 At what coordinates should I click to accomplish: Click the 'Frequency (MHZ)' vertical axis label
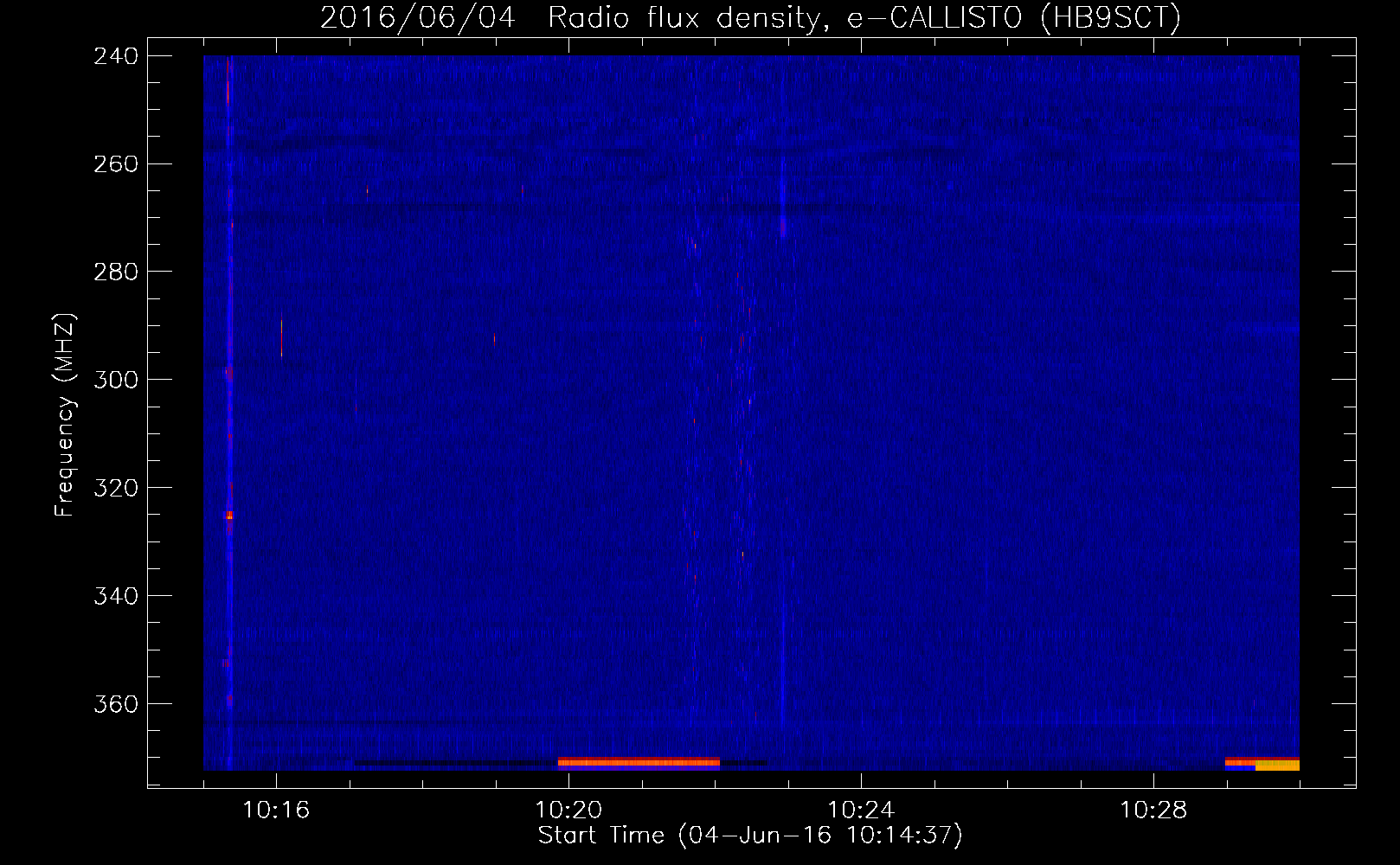pos(65,415)
